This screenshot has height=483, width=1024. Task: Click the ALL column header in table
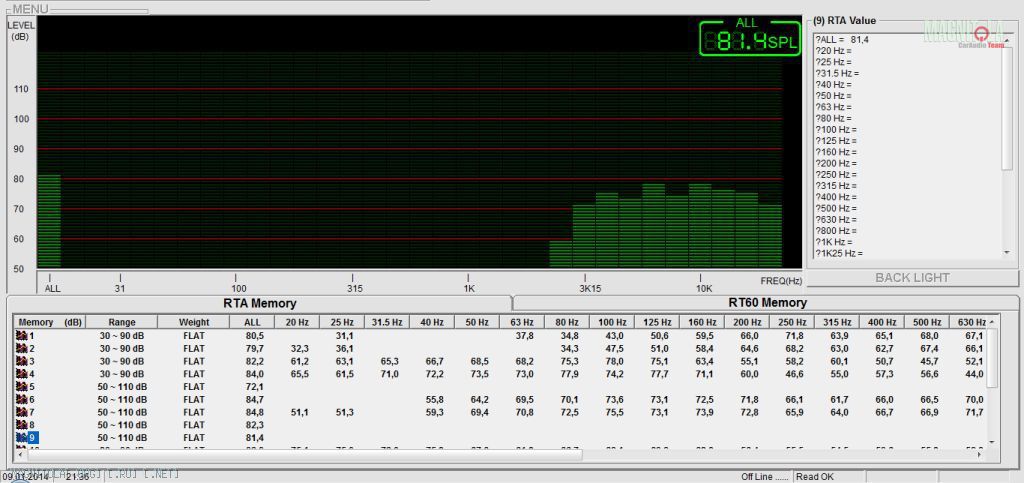pos(252,322)
